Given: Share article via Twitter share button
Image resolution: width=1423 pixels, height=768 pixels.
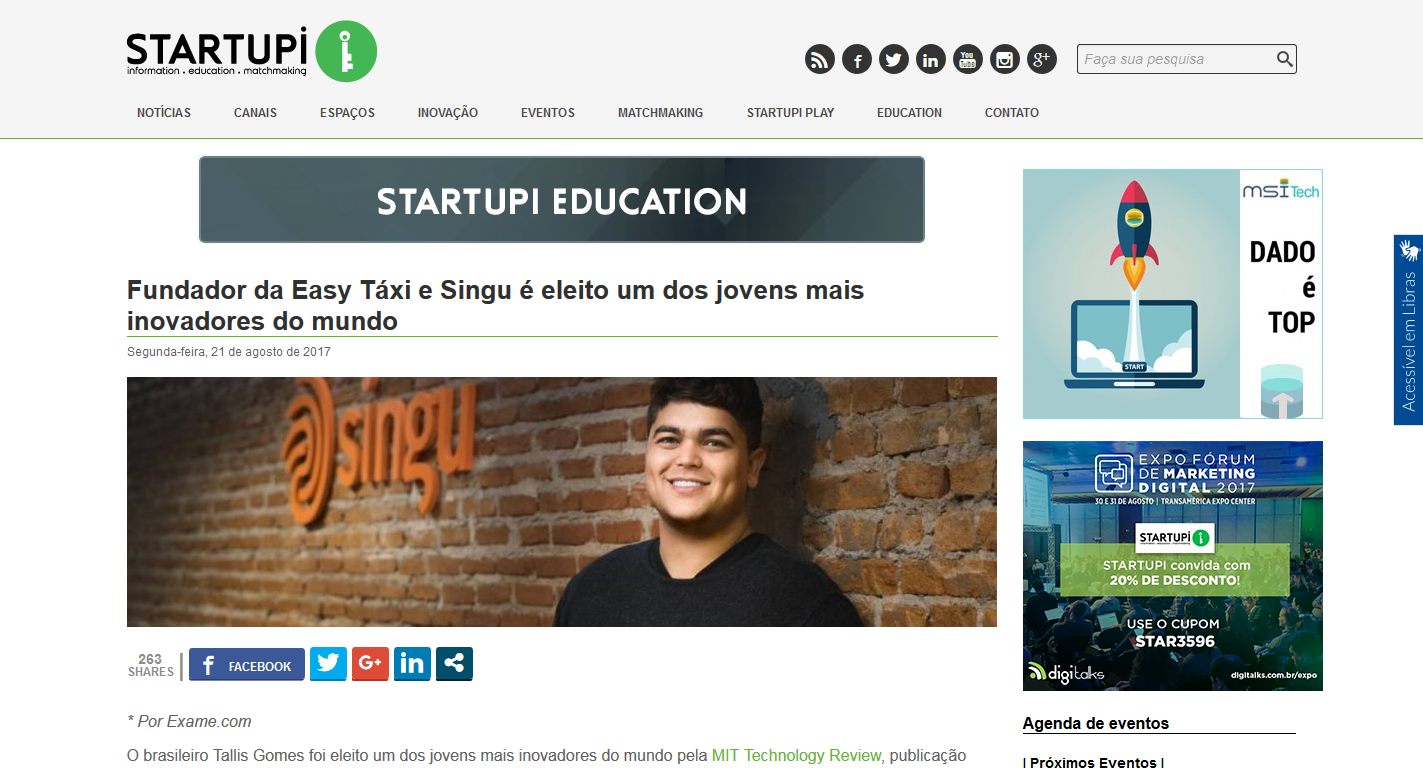Looking at the screenshot, I should pyautogui.click(x=328, y=664).
